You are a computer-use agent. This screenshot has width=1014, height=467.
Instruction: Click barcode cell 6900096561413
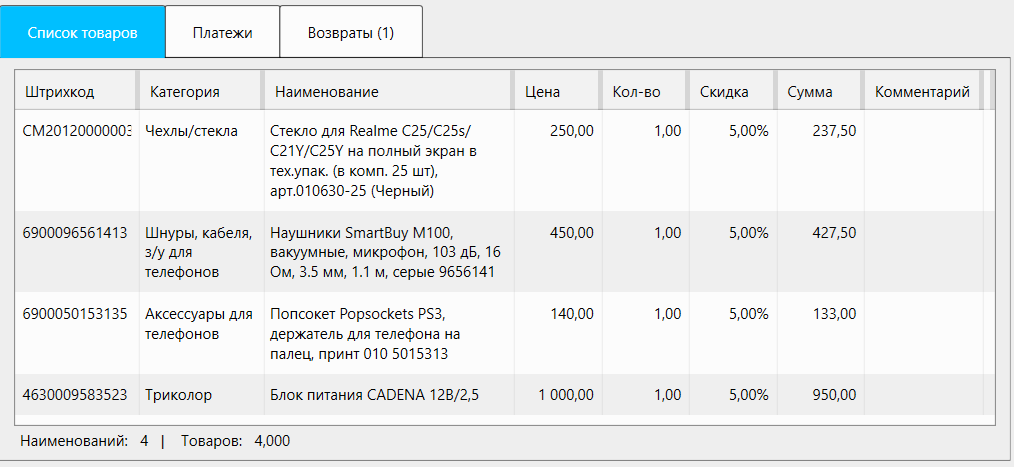[x=75, y=233]
